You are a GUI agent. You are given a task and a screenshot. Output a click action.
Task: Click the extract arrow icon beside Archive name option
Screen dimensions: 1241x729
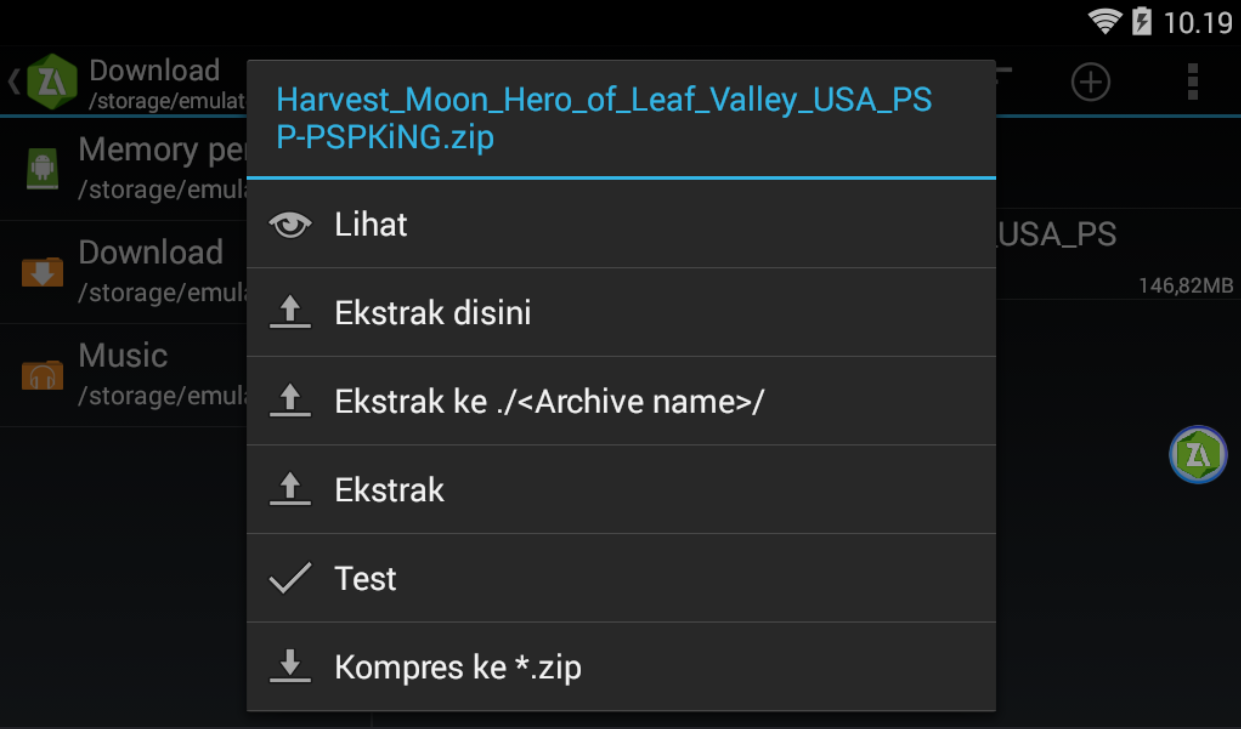pyautogui.click(x=290, y=401)
